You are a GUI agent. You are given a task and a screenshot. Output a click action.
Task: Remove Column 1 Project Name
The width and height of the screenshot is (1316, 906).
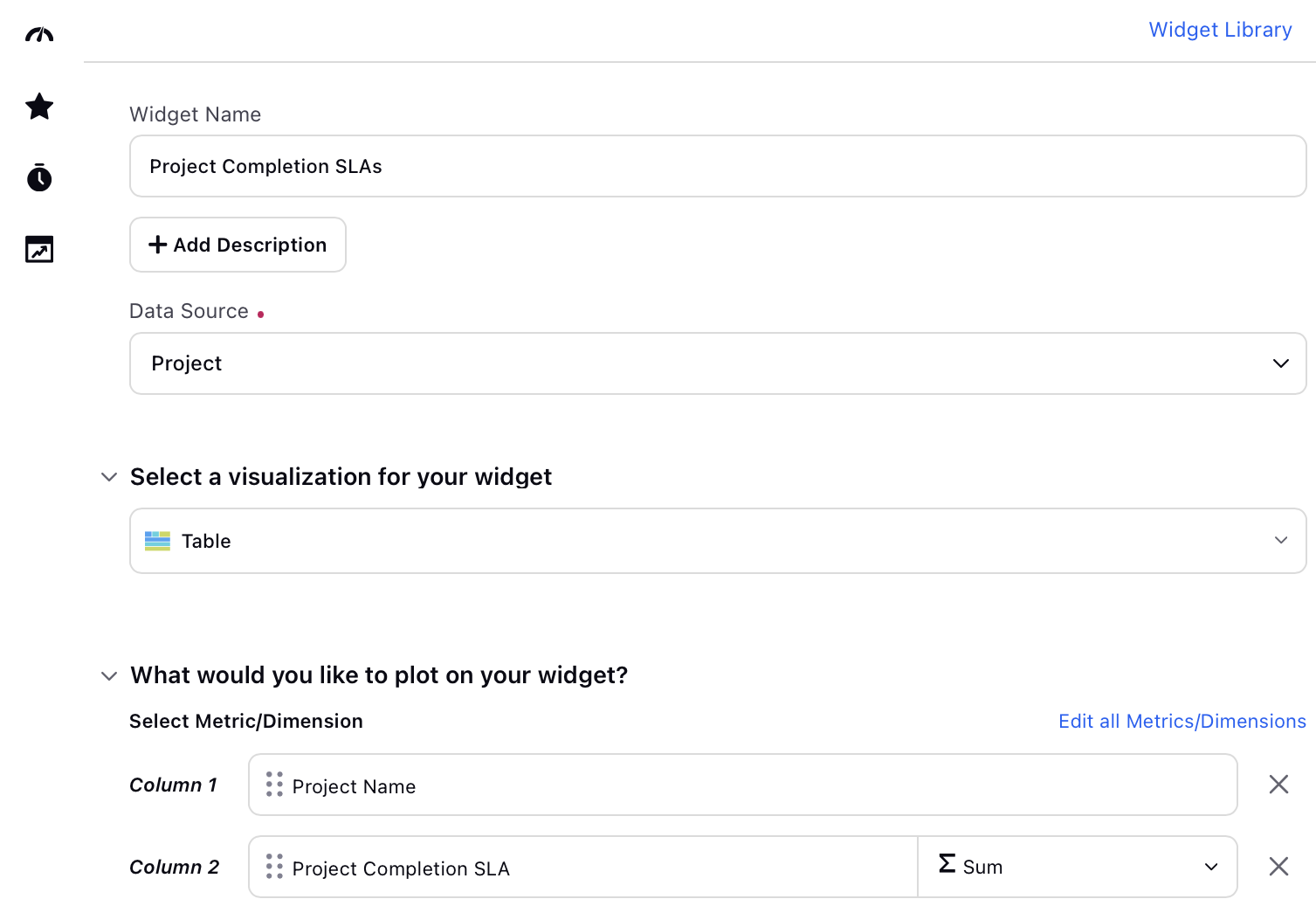pyautogui.click(x=1278, y=785)
